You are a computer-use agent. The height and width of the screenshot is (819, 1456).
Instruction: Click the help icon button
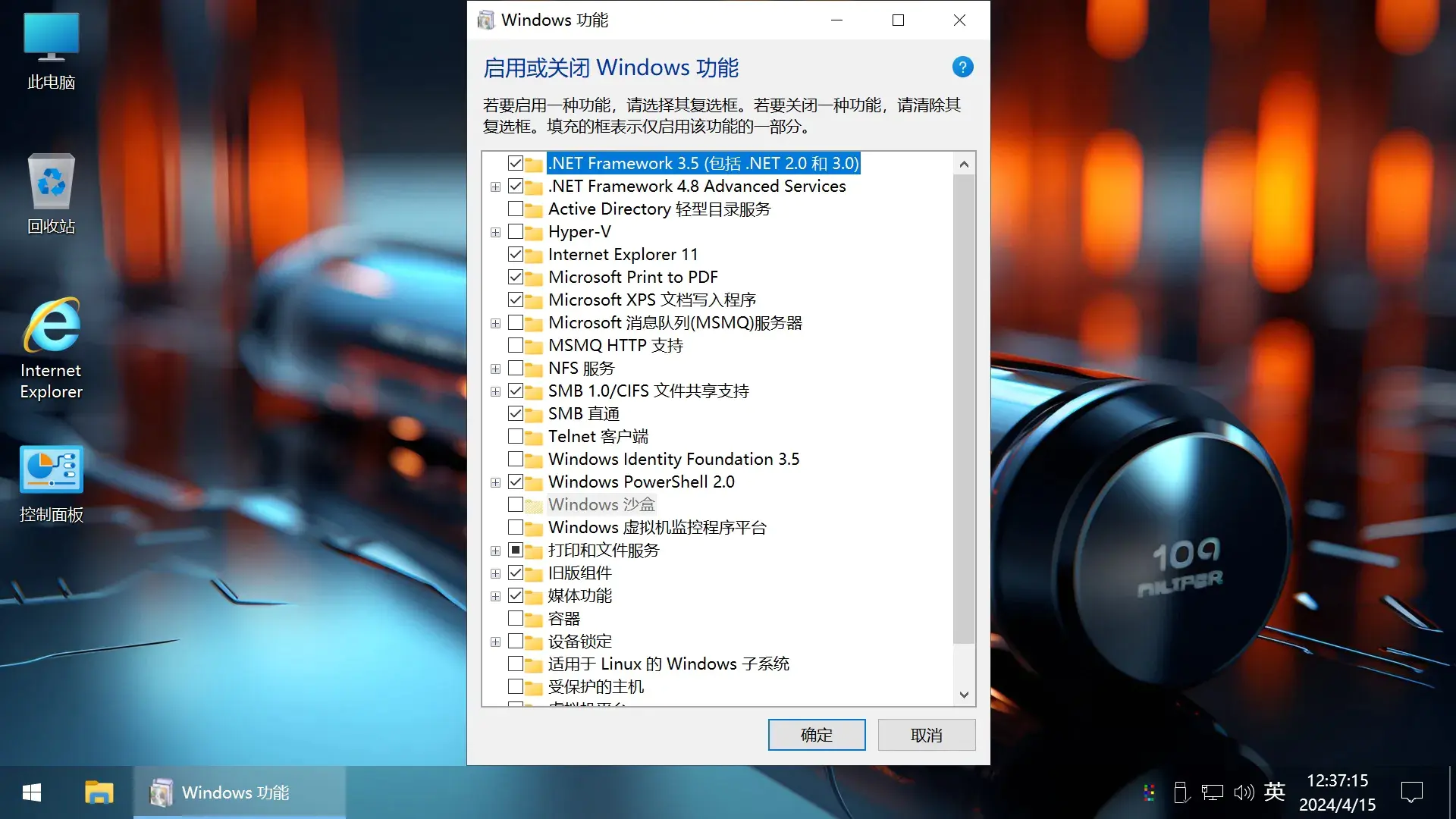[x=962, y=67]
